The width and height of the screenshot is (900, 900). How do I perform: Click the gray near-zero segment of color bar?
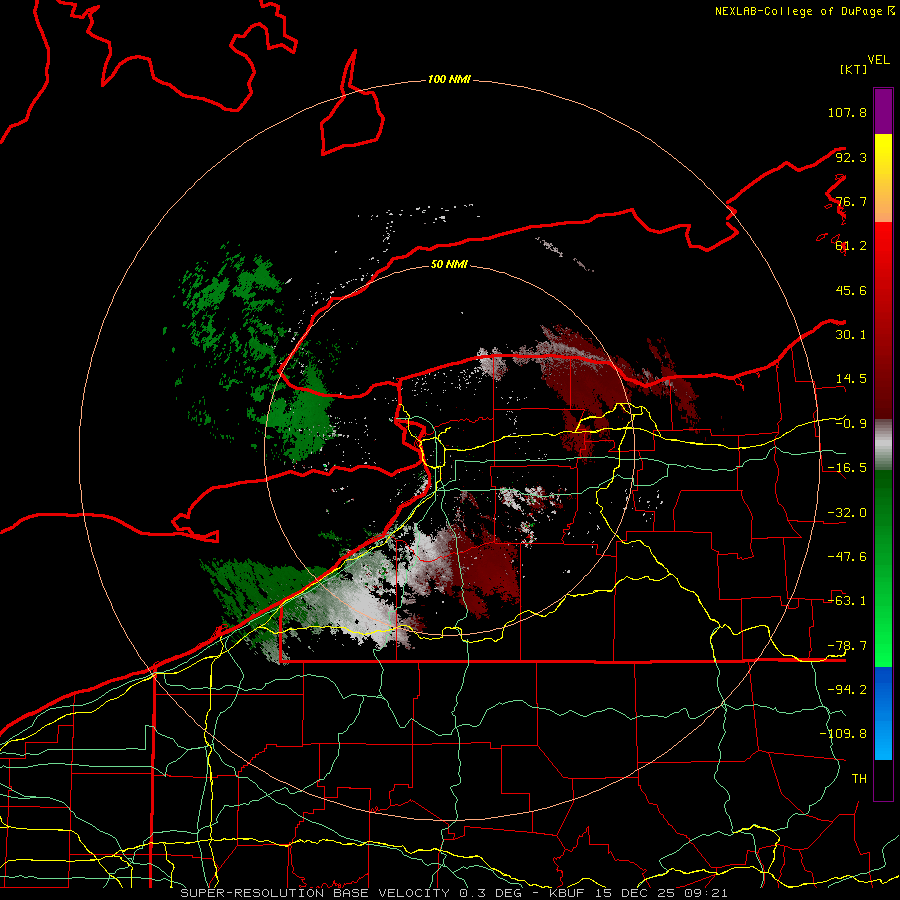883,445
